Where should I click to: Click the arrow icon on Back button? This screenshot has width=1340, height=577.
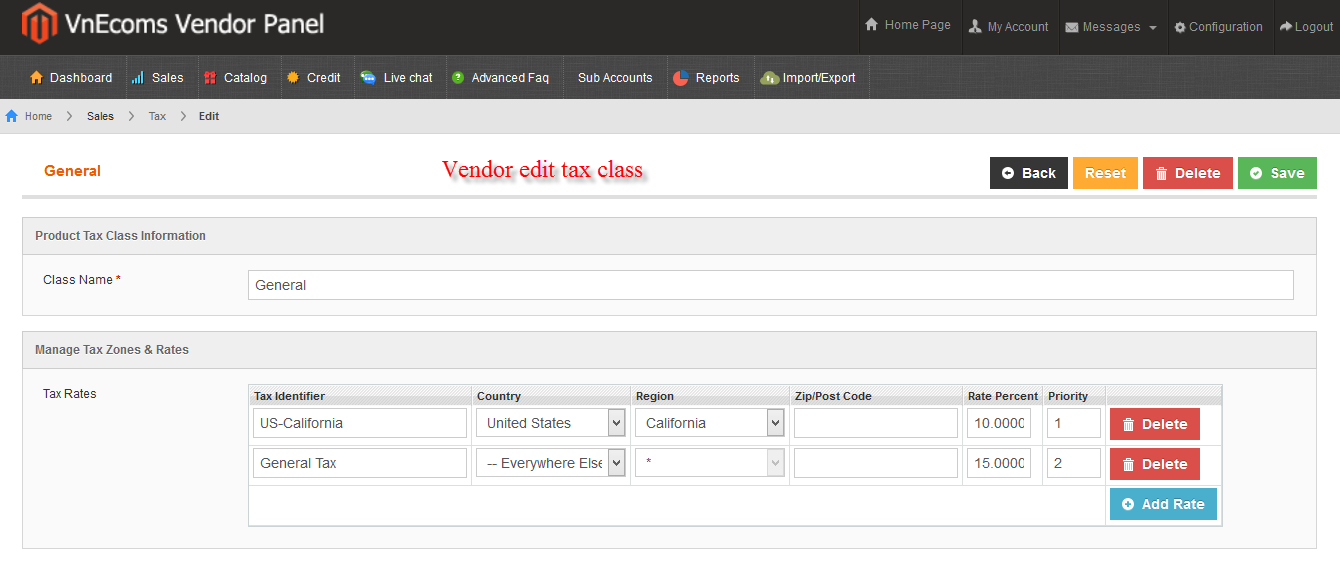point(1008,173)
